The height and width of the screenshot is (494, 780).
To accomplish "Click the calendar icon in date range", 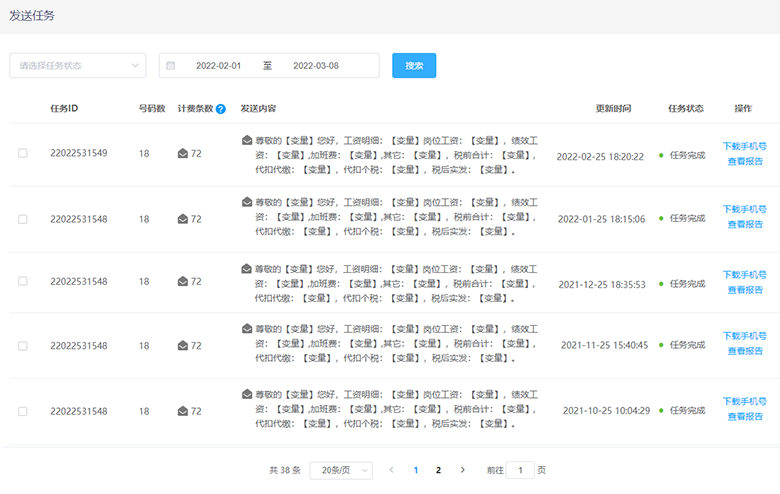I will coord(171,66).
